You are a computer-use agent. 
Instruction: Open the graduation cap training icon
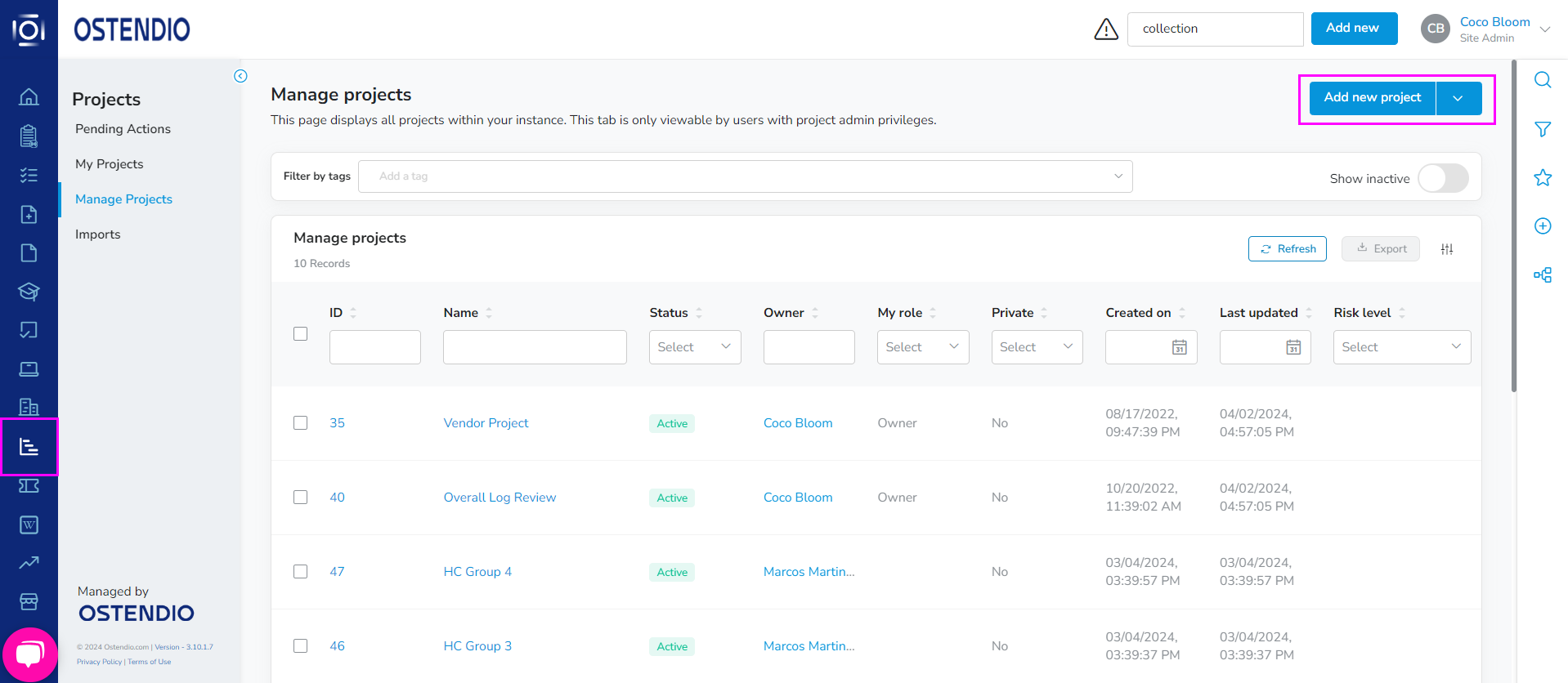point(29,292)
